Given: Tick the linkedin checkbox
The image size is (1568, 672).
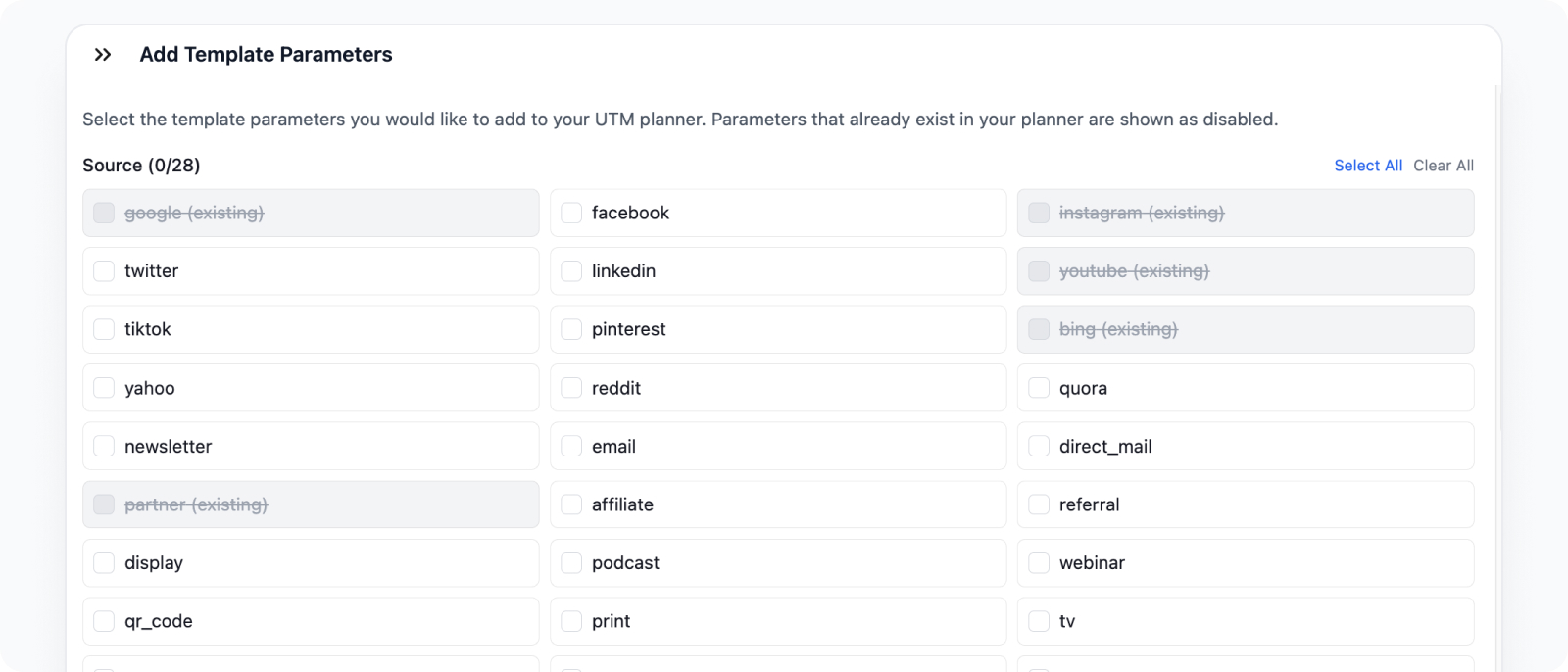Looking at the screenshot, I should (x=571, y=271).
